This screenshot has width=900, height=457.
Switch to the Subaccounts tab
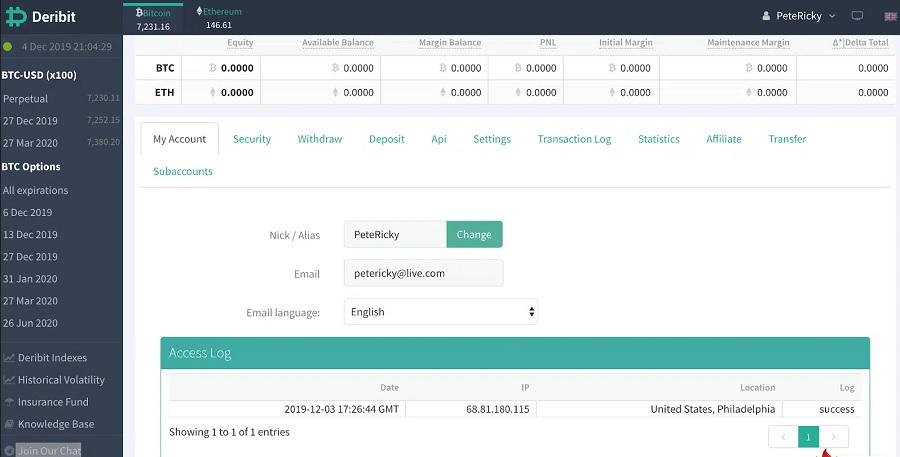(x=183, y=171)
